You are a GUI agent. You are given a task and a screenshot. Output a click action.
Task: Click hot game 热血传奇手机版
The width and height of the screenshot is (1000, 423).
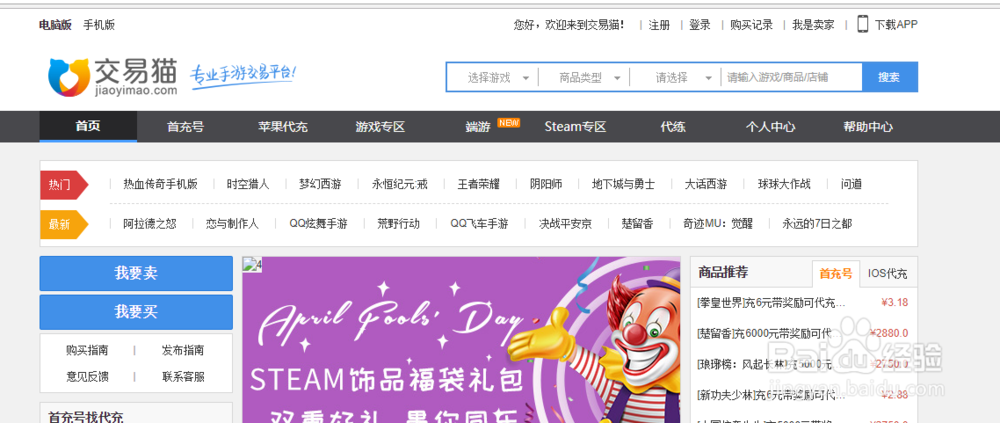pos(161,184)
